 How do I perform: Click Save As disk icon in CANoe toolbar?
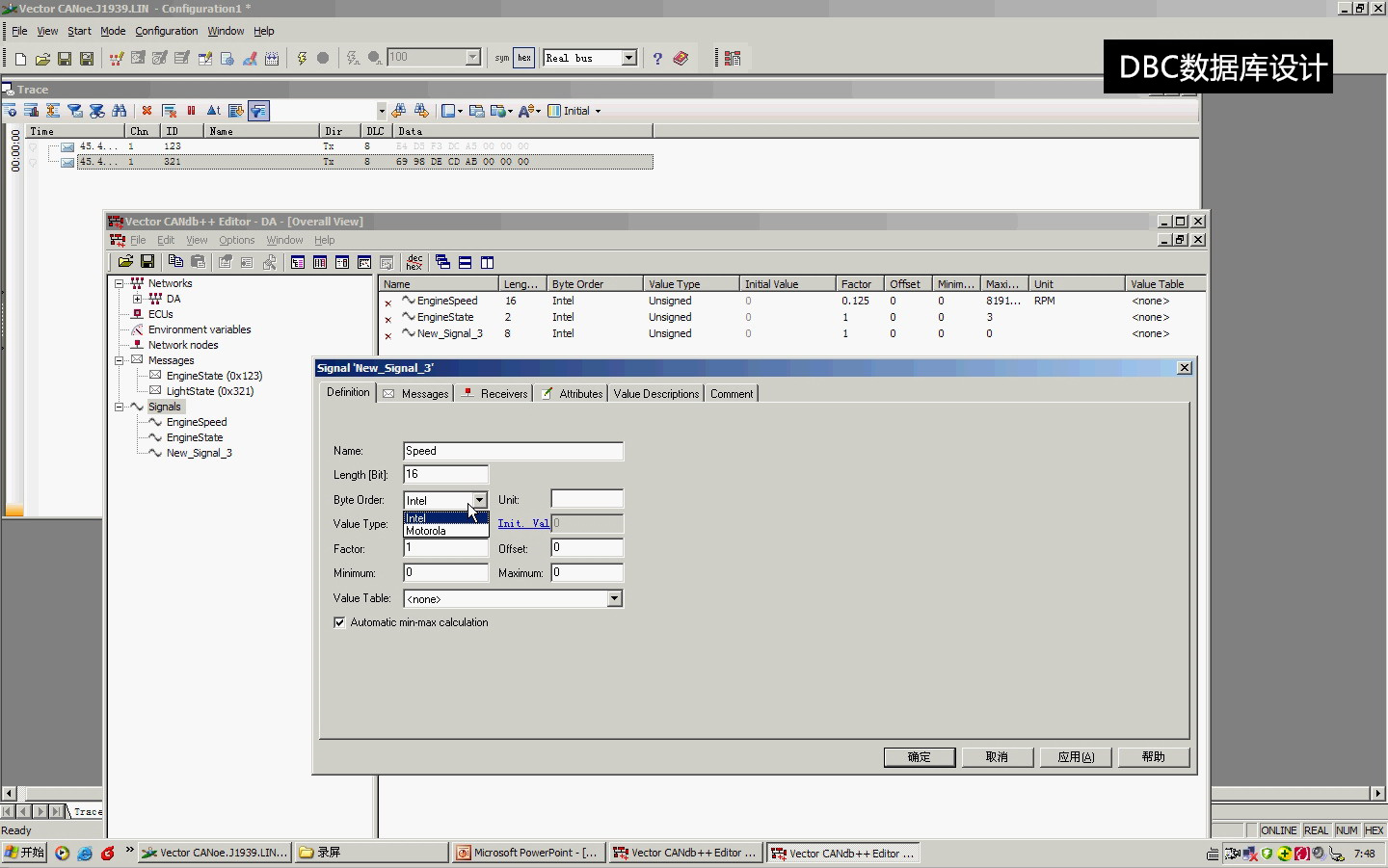(87, 59)
